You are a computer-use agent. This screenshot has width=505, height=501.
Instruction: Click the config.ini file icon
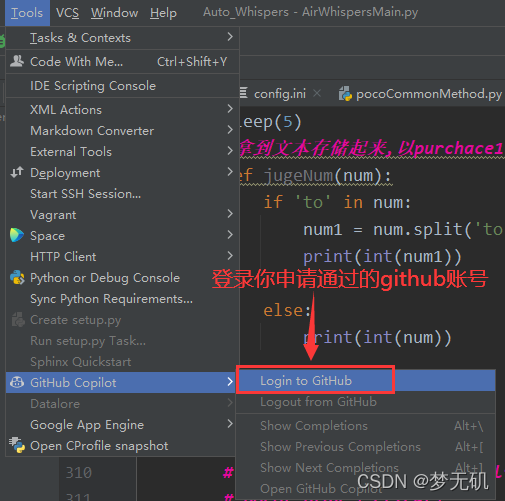click(x=244, y=93)
